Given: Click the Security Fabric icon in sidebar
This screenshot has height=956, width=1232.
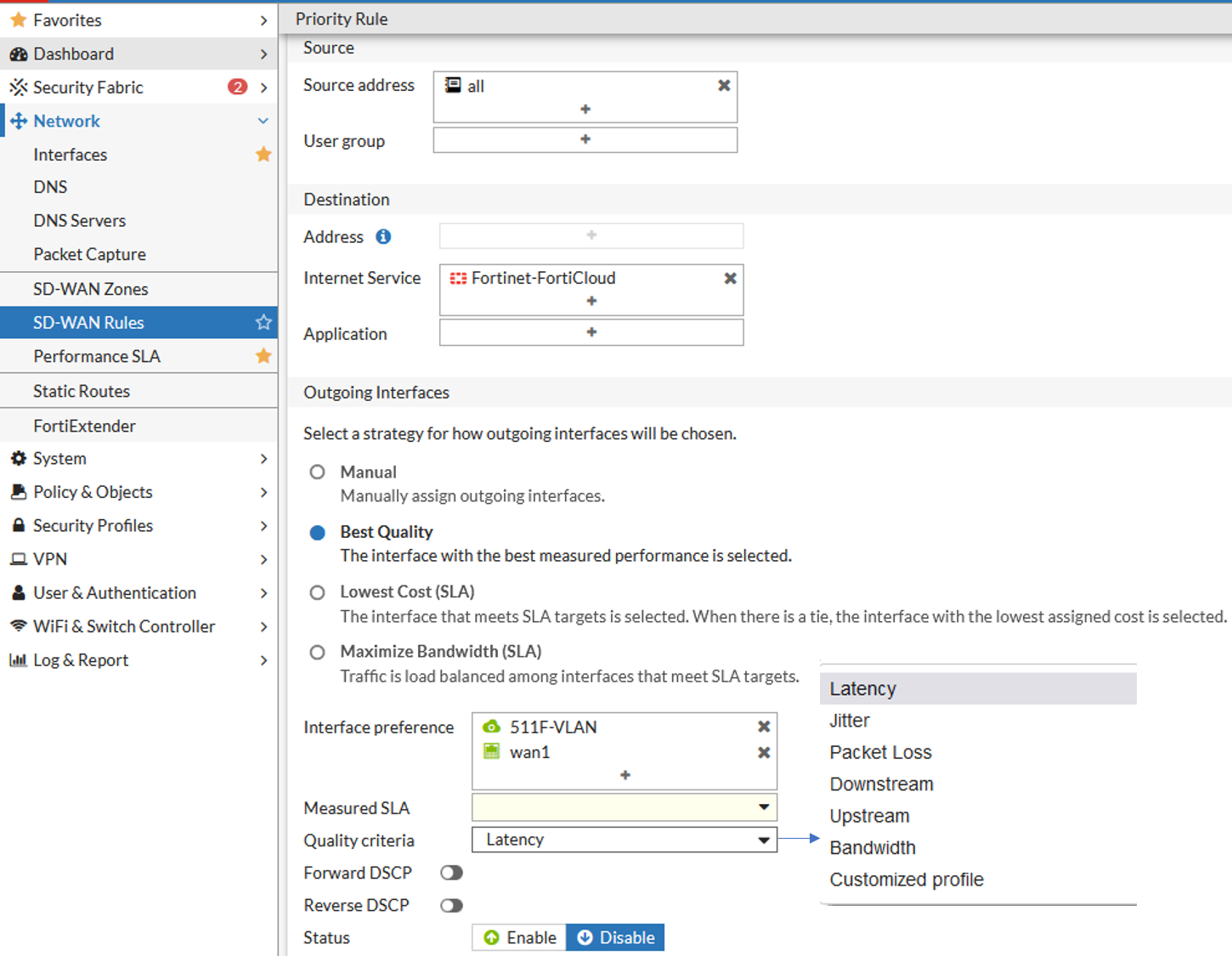Looking at the screenshot, I should click(x=17, y=87).
